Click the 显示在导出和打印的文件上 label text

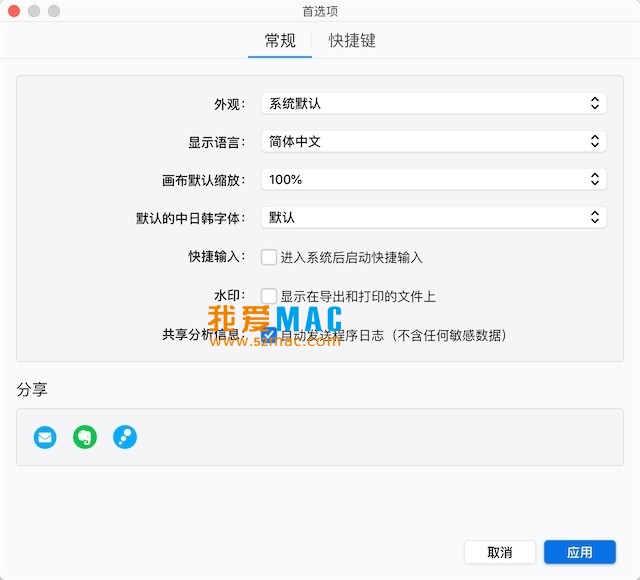357,297
